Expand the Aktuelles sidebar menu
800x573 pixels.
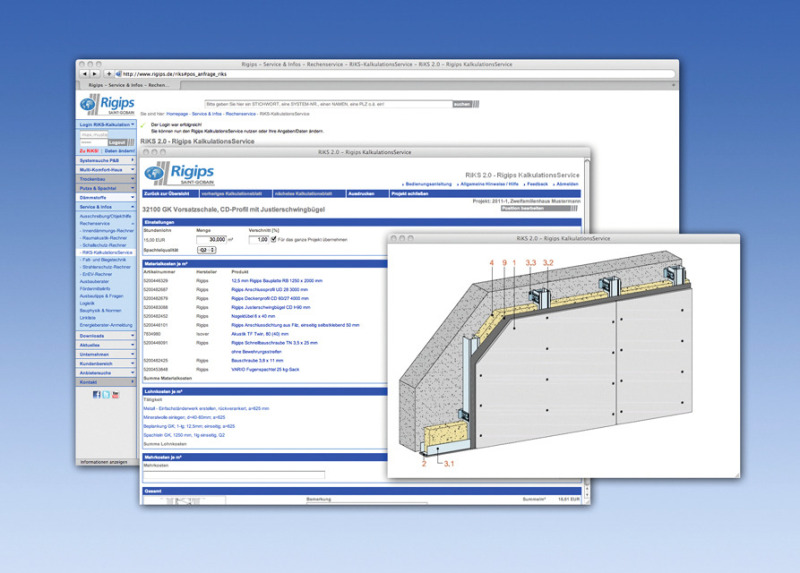coord(106,345)
